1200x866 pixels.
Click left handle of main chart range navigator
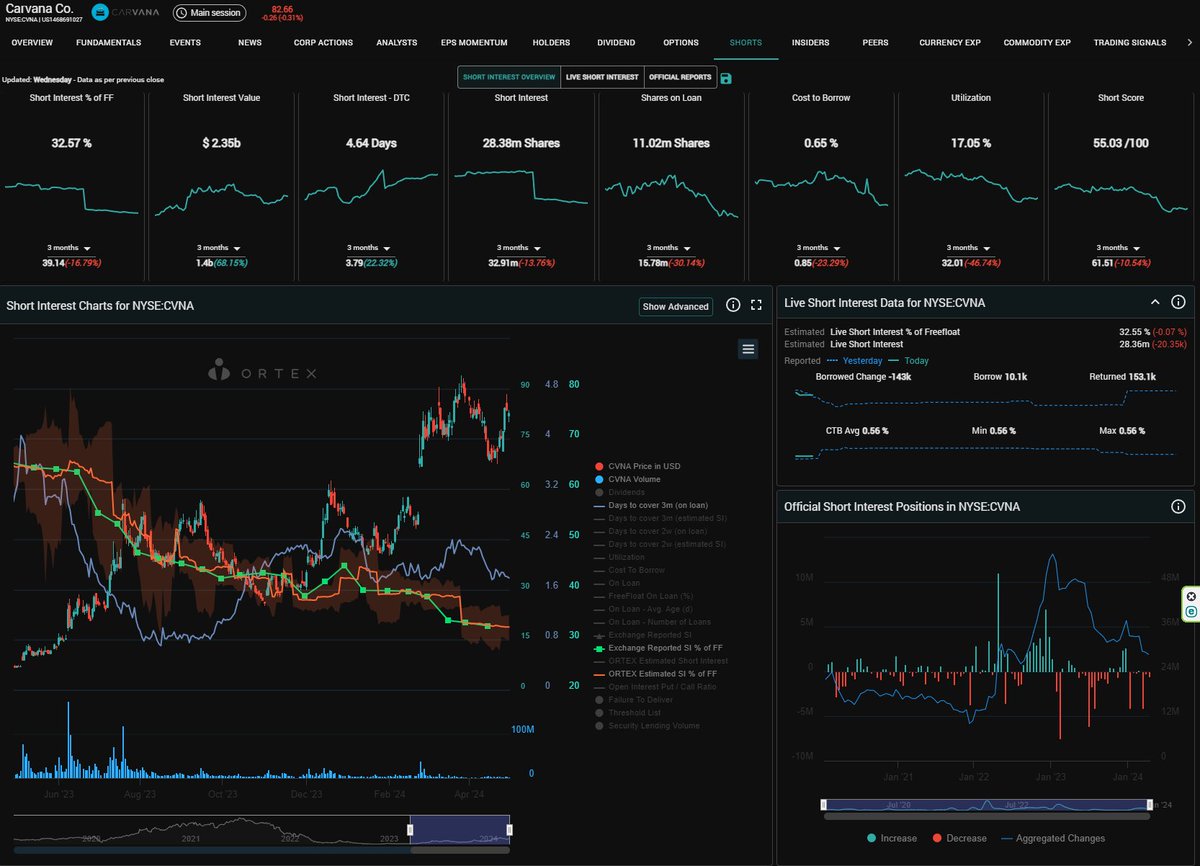pyautogui.click(x=412, y=829)
